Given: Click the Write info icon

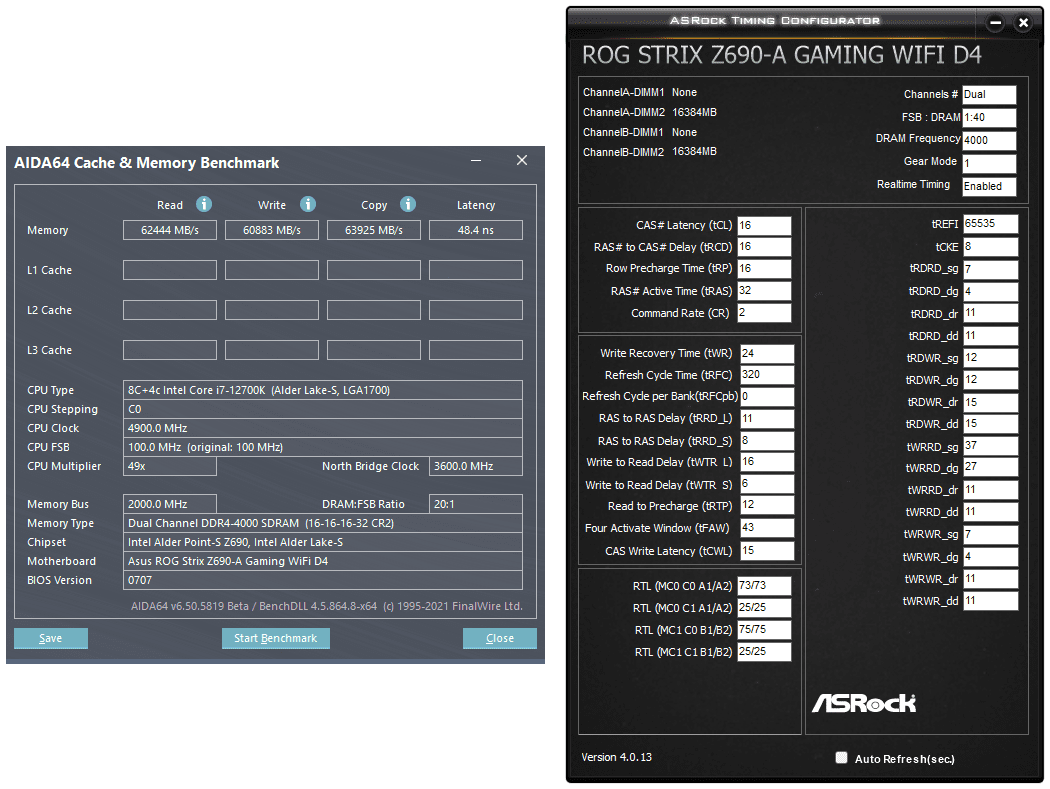Looking at the screenshot, I should pos(308,204).
